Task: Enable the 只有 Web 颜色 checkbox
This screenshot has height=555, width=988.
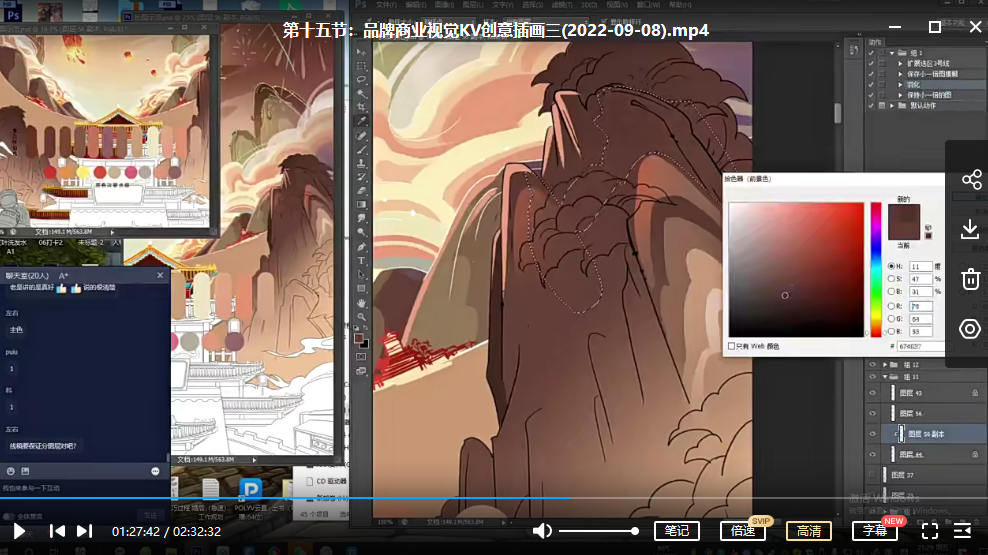Action: point(732,346)
